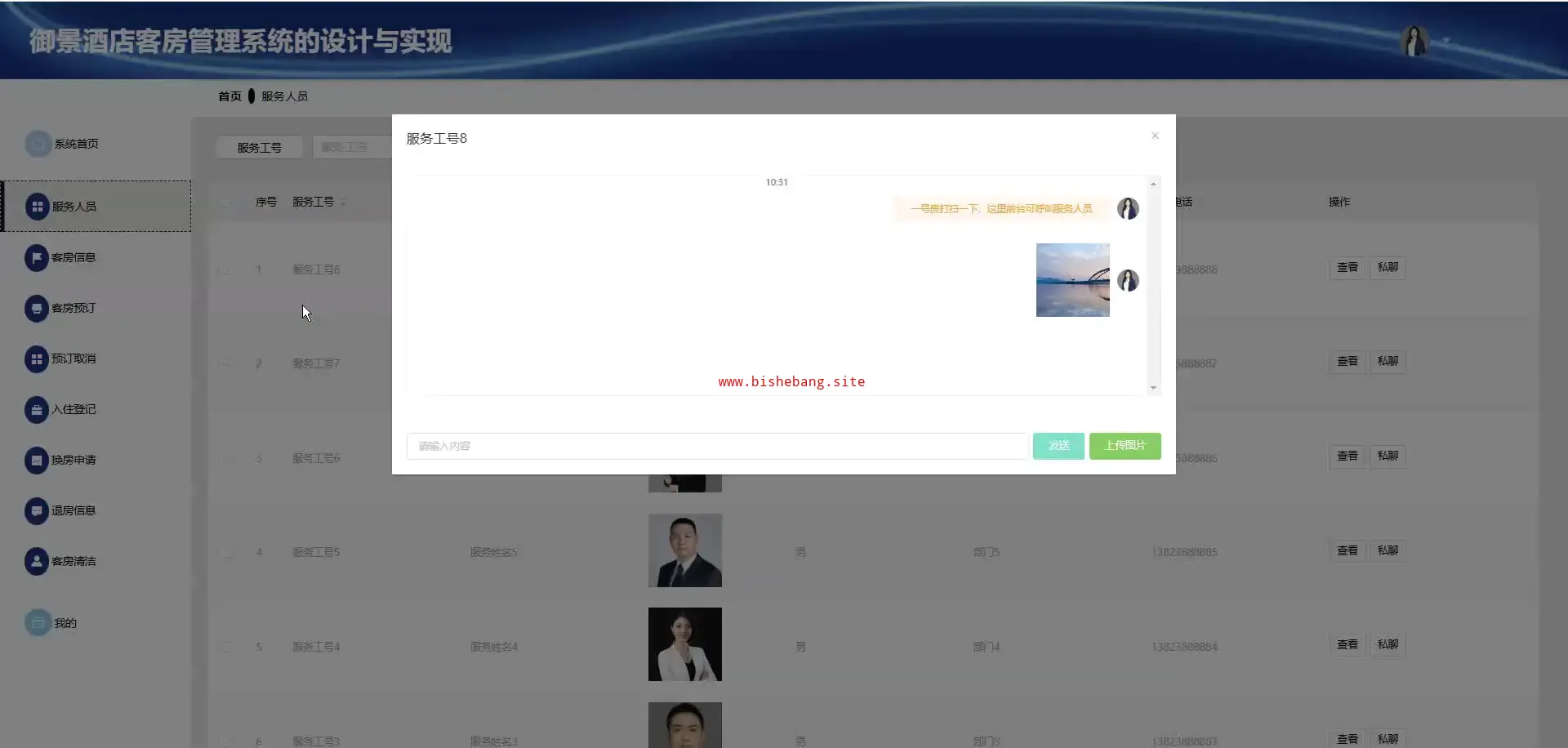The image size is (1568, 748).
Task: Click the 退房信息 chat icon
Action: (37, 510)
